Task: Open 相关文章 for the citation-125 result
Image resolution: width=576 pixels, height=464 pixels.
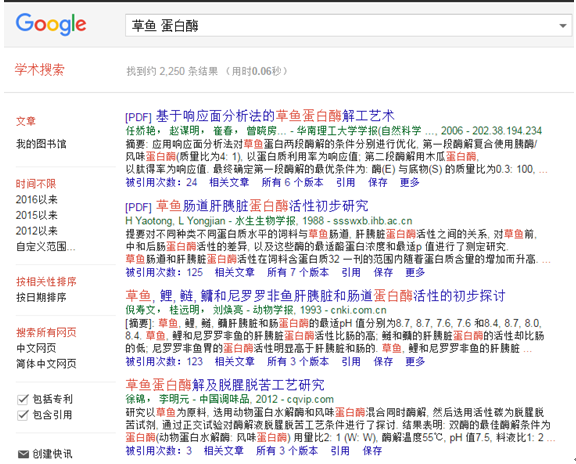Action: click(235, 272)
